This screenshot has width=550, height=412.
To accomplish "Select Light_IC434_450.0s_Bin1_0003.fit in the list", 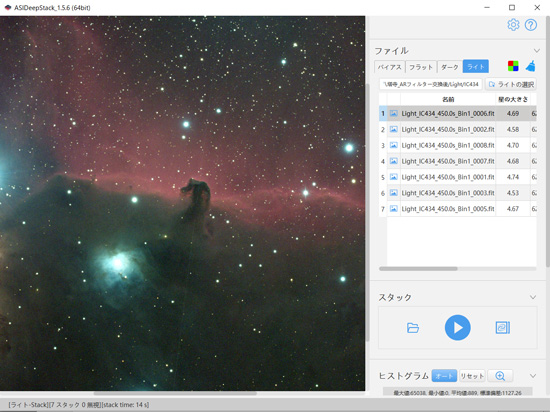I will (x=448, y=193).
